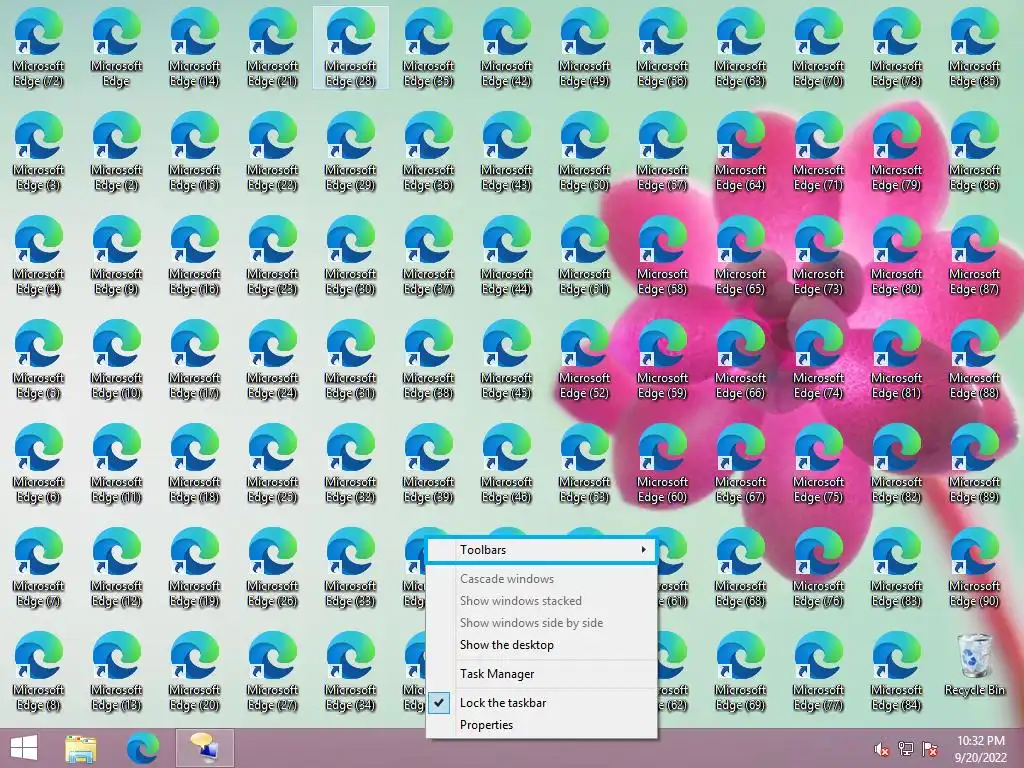Viewport: 1024px width, 768px height.
Task: Open the network status tray icon
Action: click(x=905, y=749)
